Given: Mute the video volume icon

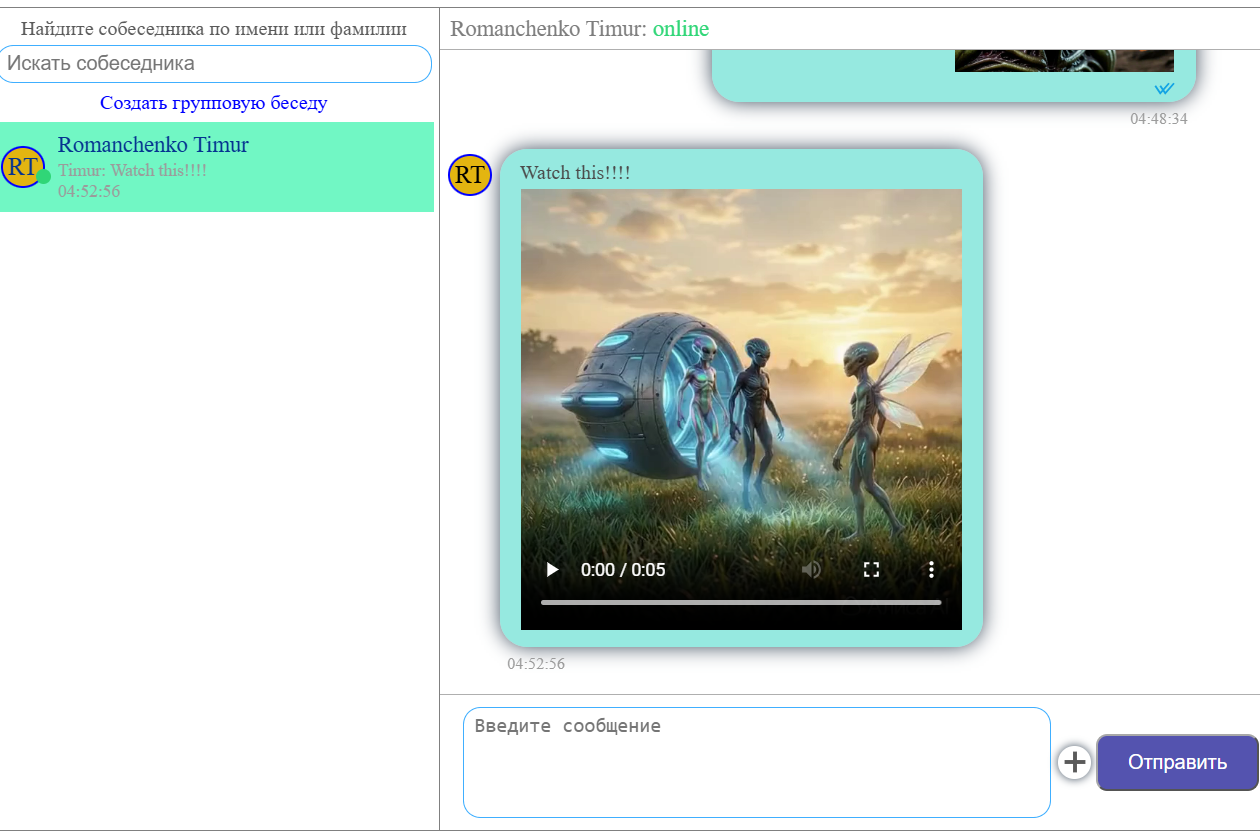Looking at the screenshot, I should click(811, 570).
